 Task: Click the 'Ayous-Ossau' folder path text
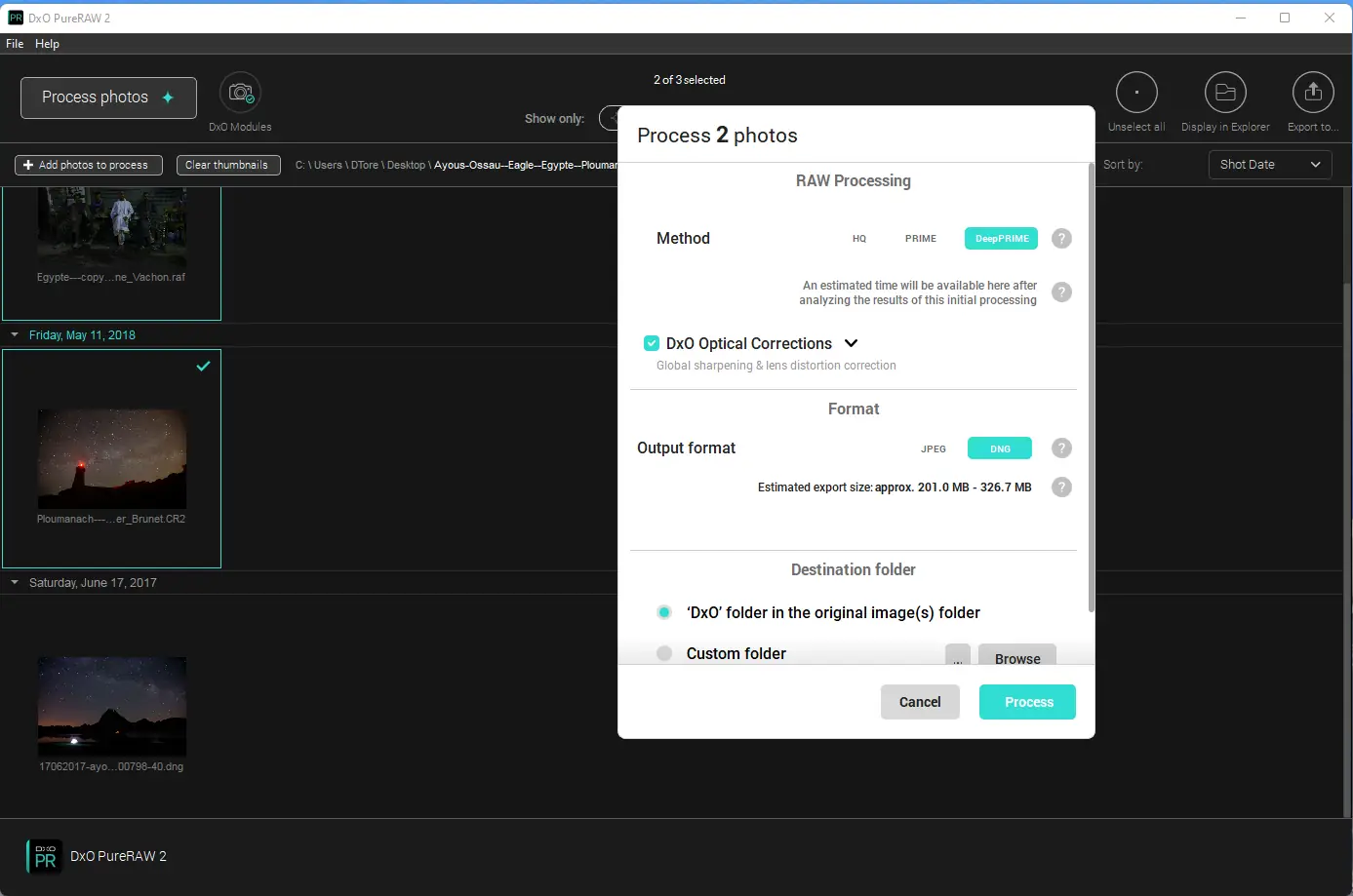526,166
